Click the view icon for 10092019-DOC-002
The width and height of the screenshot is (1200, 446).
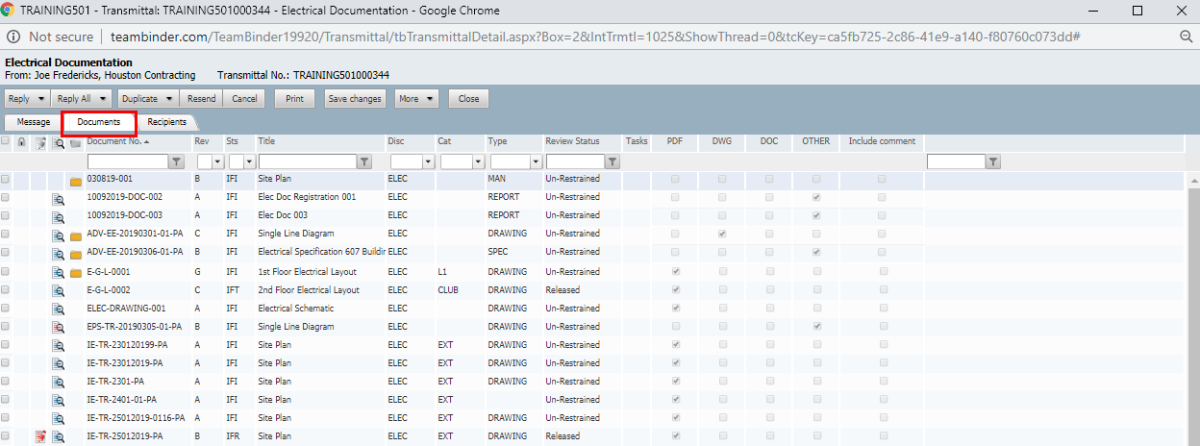[x=58, y=199]
